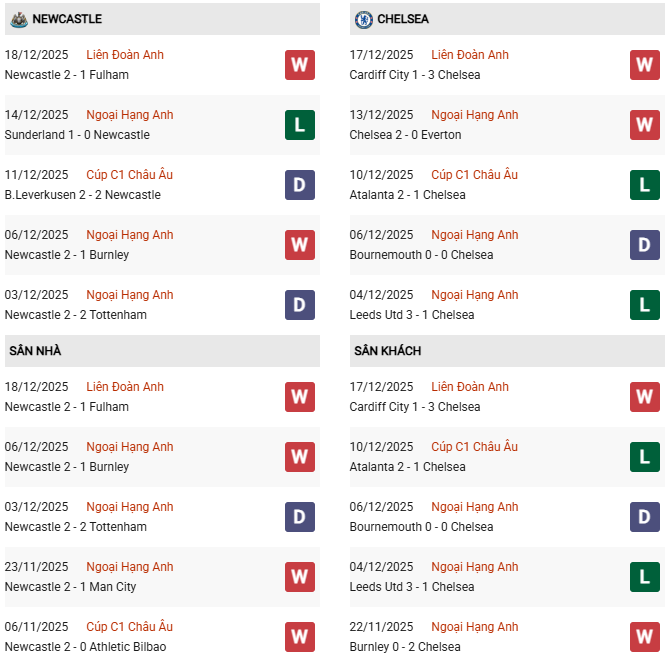Click Ngoại Hạng Anh link dated 22/11/2025
666x661 pixels.
(x=474, y=627)
